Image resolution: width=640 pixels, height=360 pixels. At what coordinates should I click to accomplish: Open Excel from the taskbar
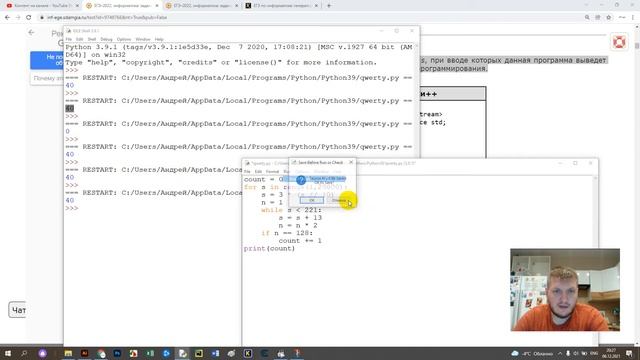click(x=150, y=353)
